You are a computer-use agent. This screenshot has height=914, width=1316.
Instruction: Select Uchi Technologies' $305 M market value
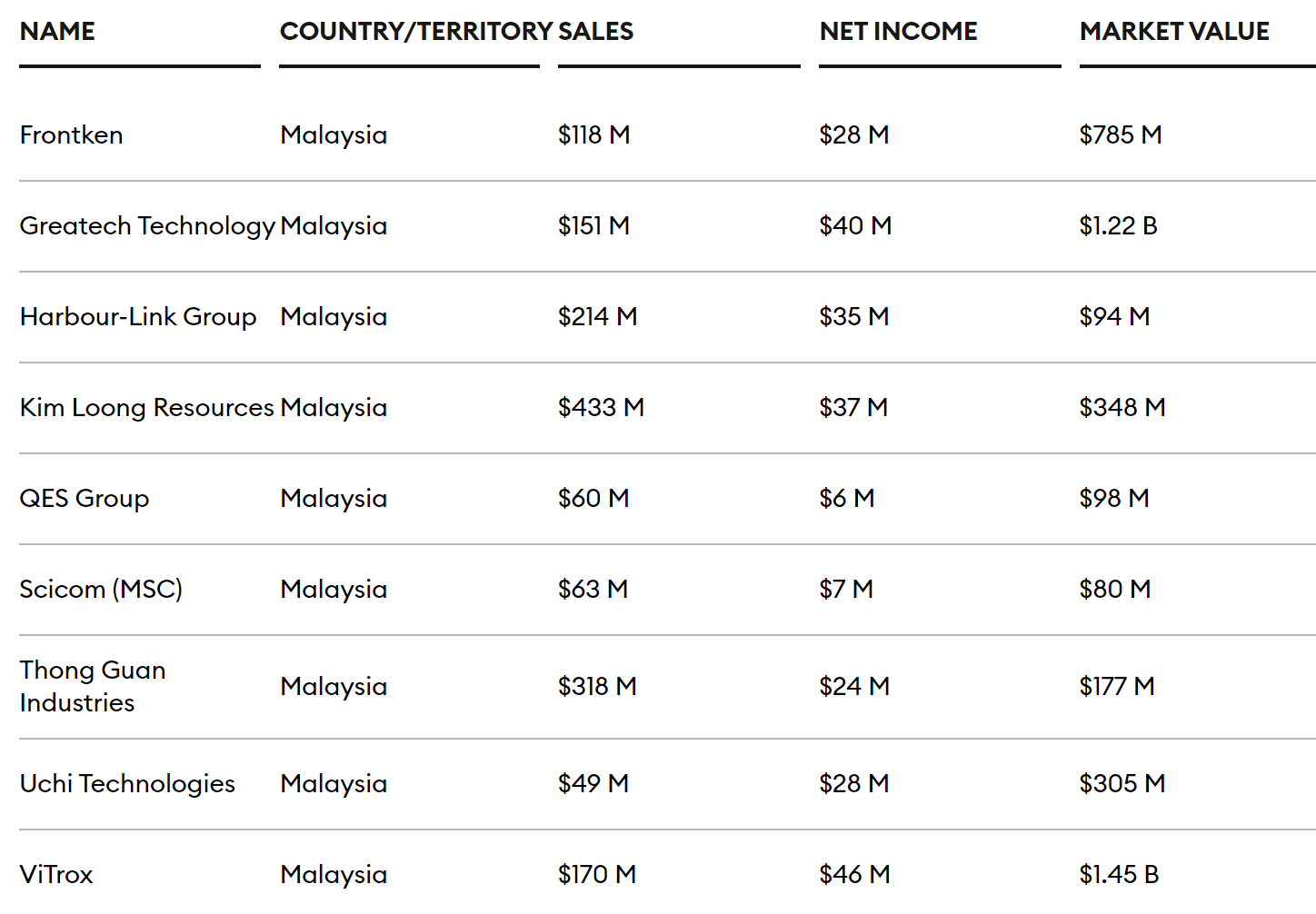(x=1122, y=783)
